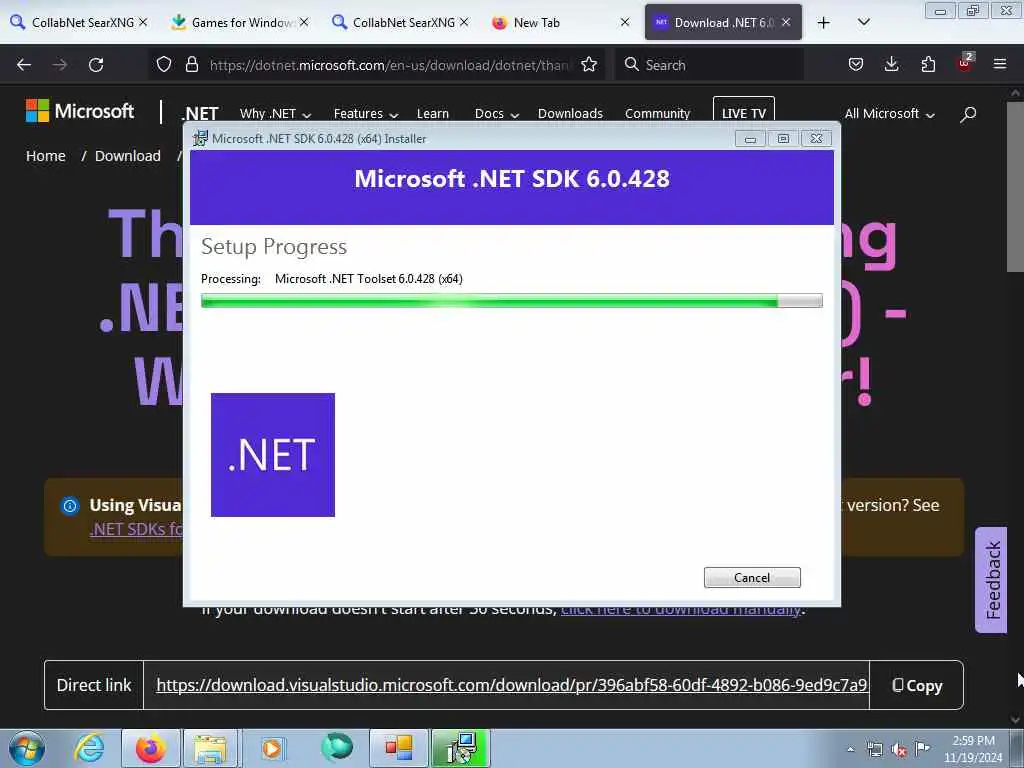Expand the Docs menu
1024x768 pixels.
point(496,114)
